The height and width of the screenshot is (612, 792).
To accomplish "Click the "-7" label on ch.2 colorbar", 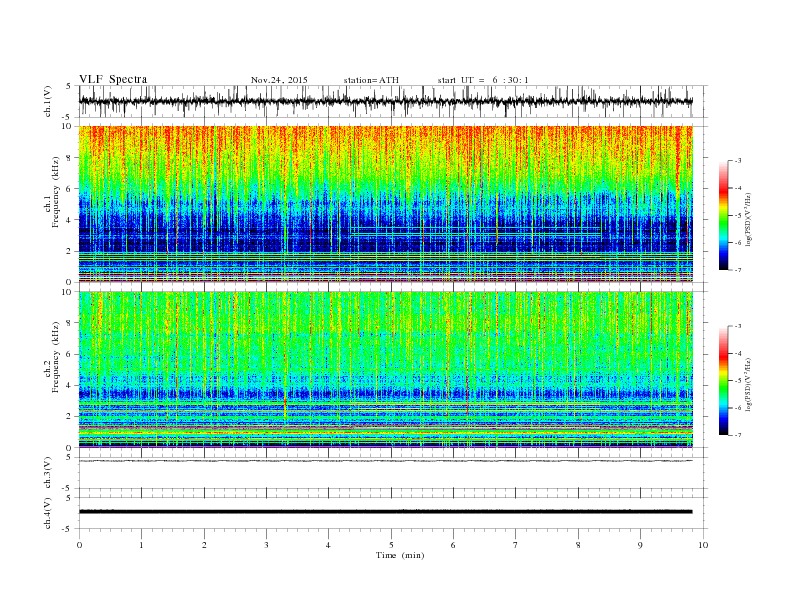I will [738, 435].
